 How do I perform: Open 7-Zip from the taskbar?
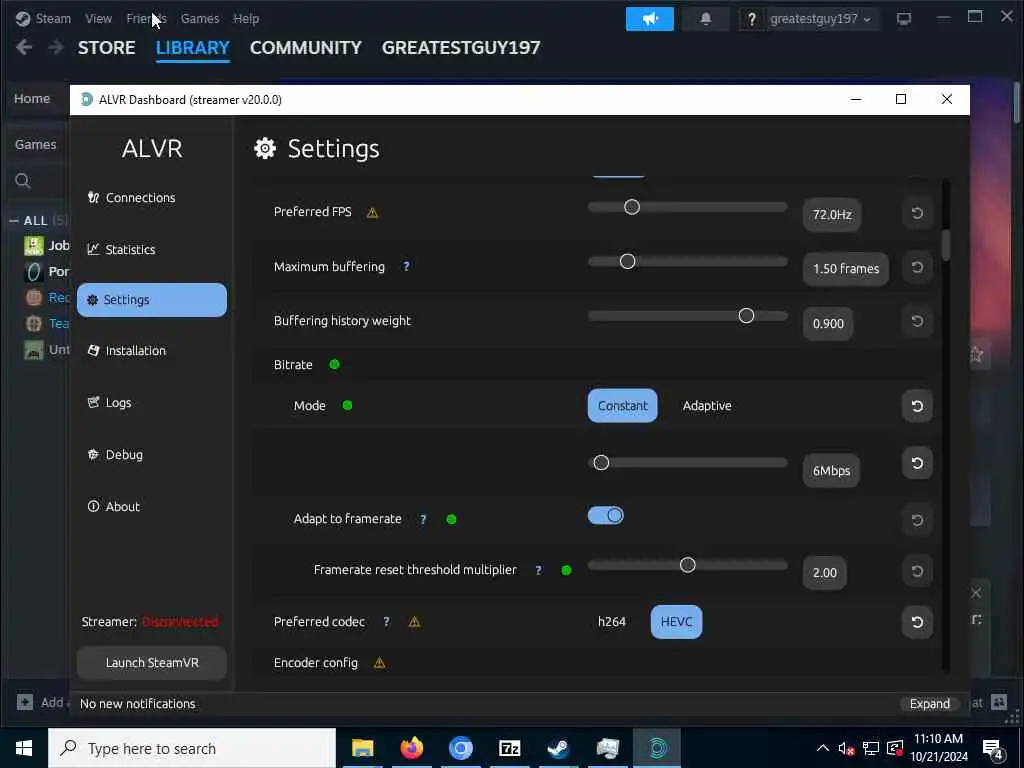click(509, 748)
